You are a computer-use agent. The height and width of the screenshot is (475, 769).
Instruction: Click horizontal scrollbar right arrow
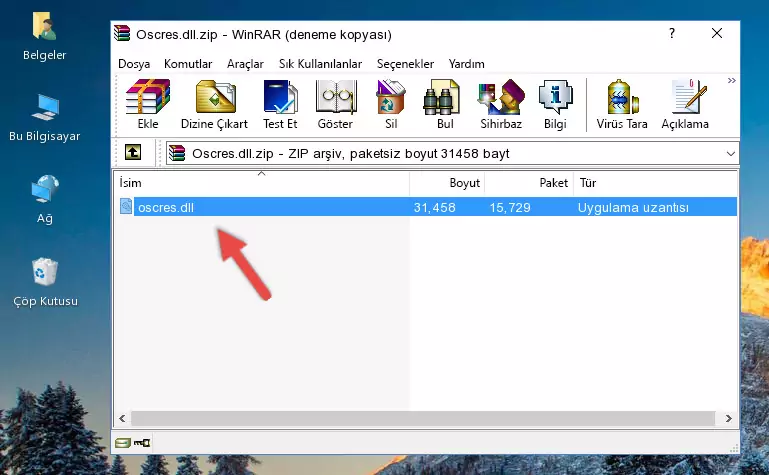[728, 418]
